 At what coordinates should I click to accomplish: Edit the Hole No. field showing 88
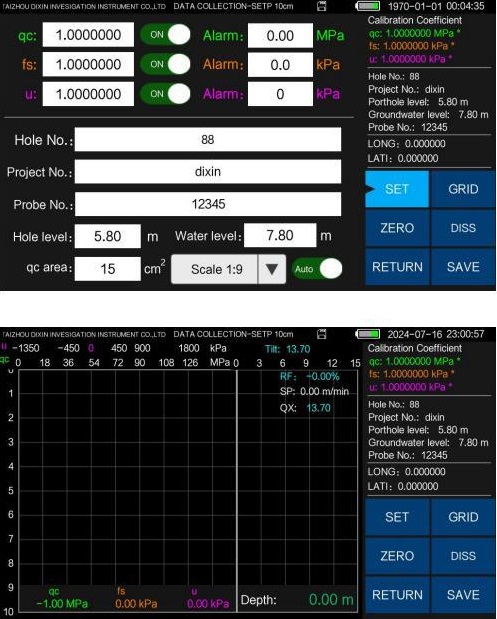tap(208, 139)
